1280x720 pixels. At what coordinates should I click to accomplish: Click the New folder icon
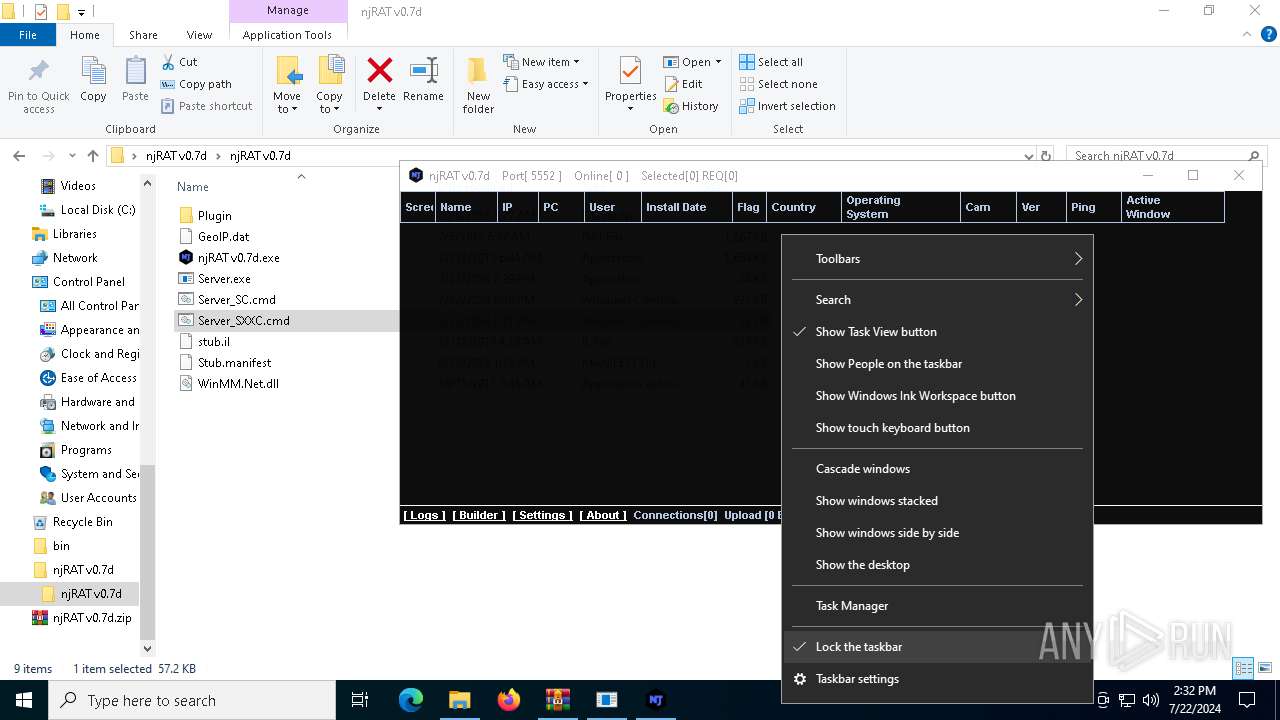coord(478,72)
